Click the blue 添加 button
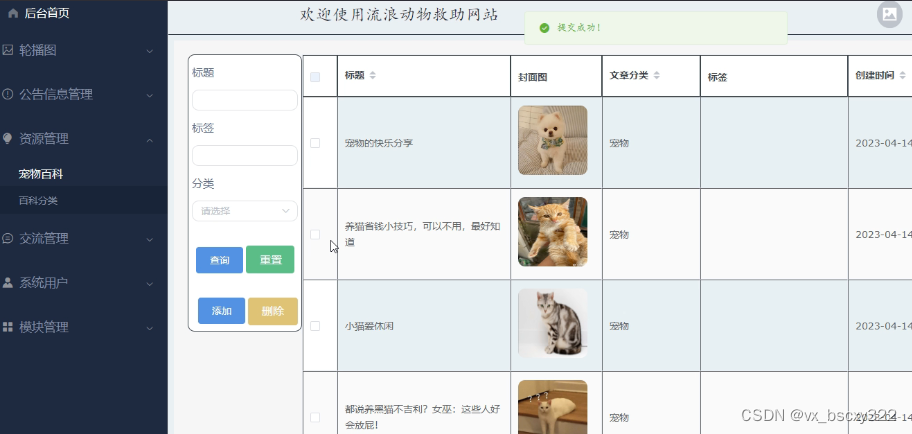The height and width of the screenshot is (434, 912). (x=222, y=311)
